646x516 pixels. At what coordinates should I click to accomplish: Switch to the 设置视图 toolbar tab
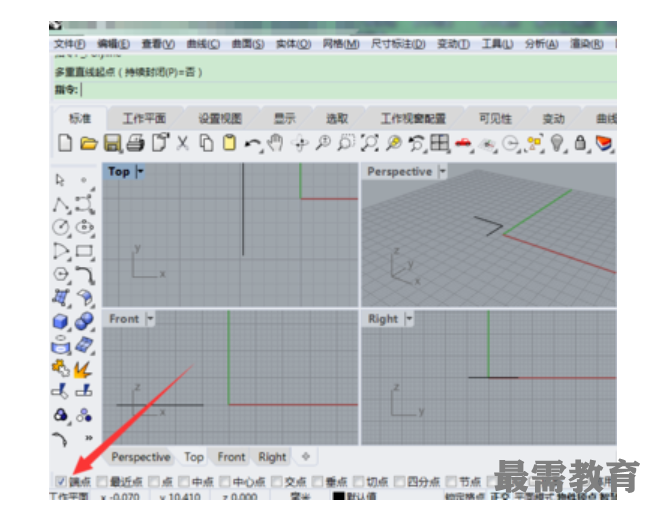click(220, 119)
